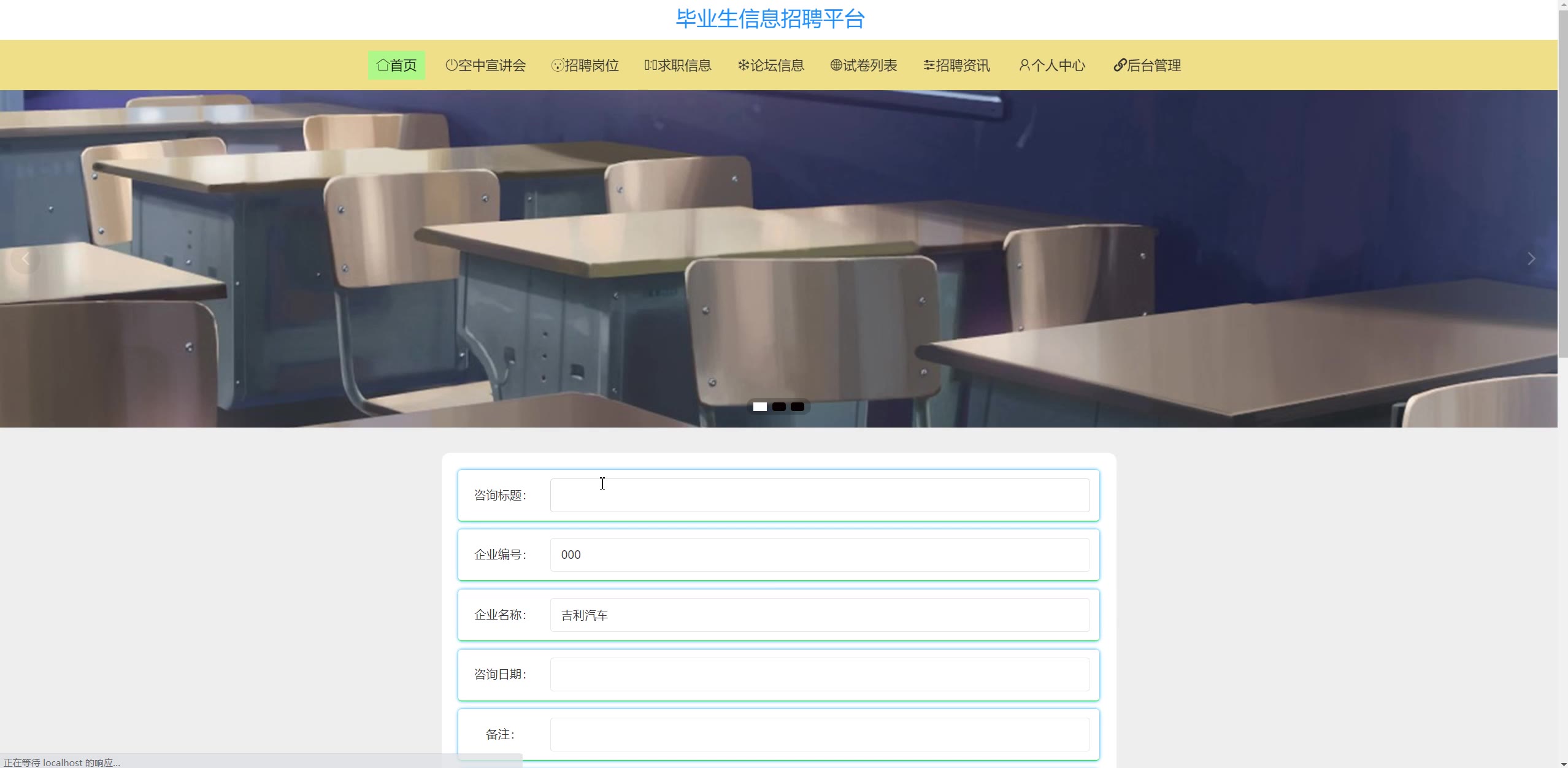
Task: Click the 企业编号 label text
Action: [500, 555]
